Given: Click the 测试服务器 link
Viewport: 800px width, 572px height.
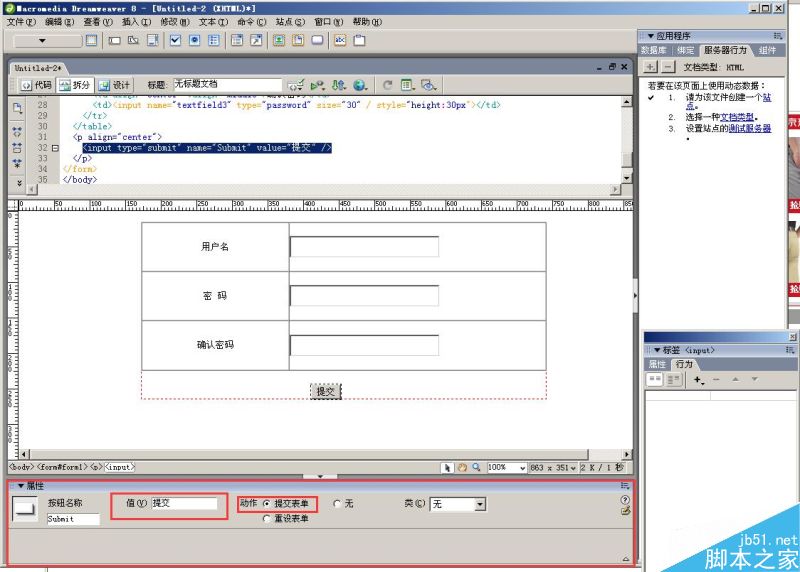Looking at the screenshot, I should (x=749, y=129).
